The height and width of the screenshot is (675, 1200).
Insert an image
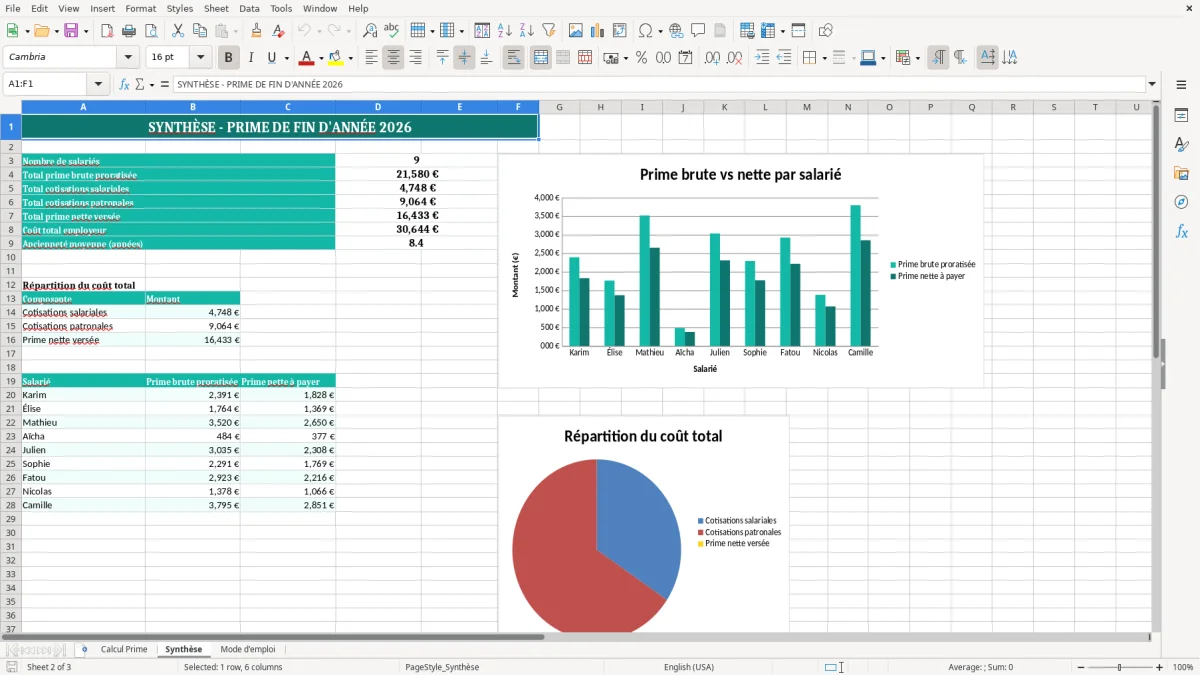[x=577, y=31]
